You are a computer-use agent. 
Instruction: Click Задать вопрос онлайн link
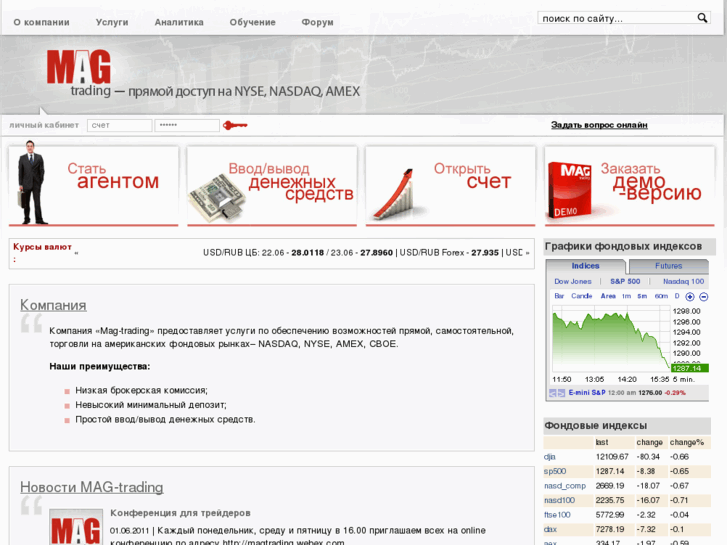pos(599,125)
